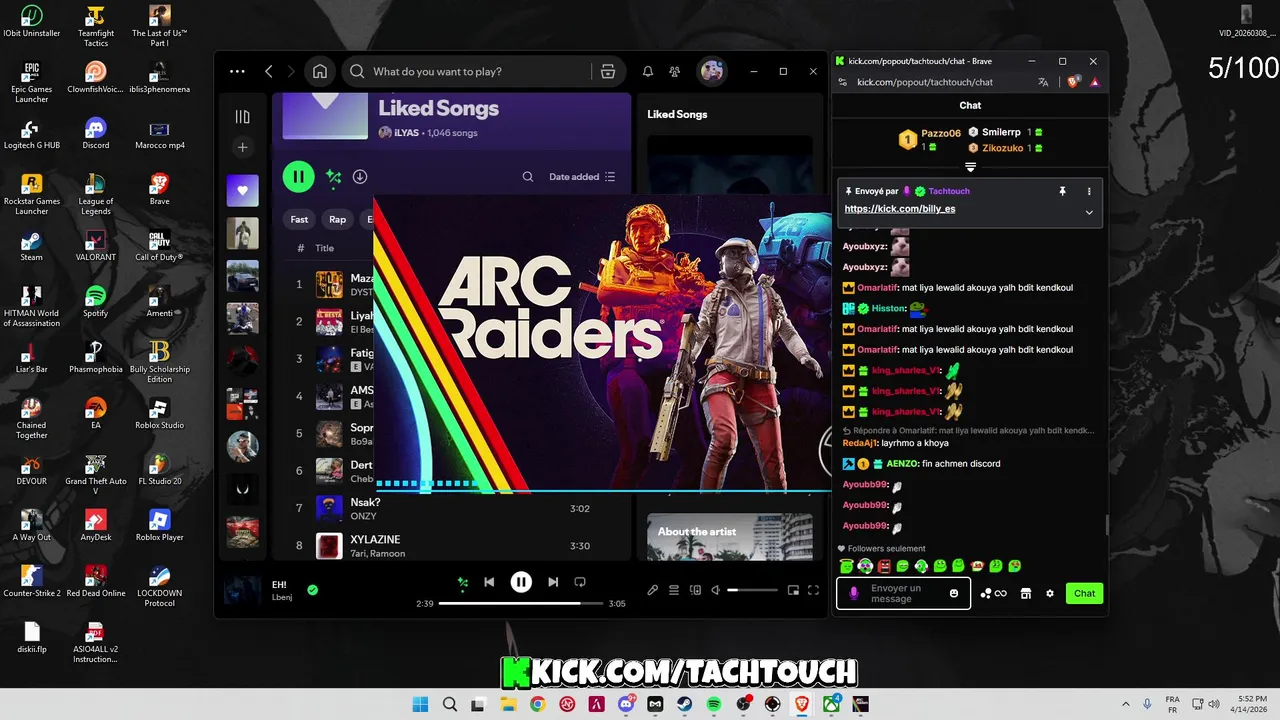Open the Spotify profile avatar menu
1280x720 pixels.
click(712, 72)
